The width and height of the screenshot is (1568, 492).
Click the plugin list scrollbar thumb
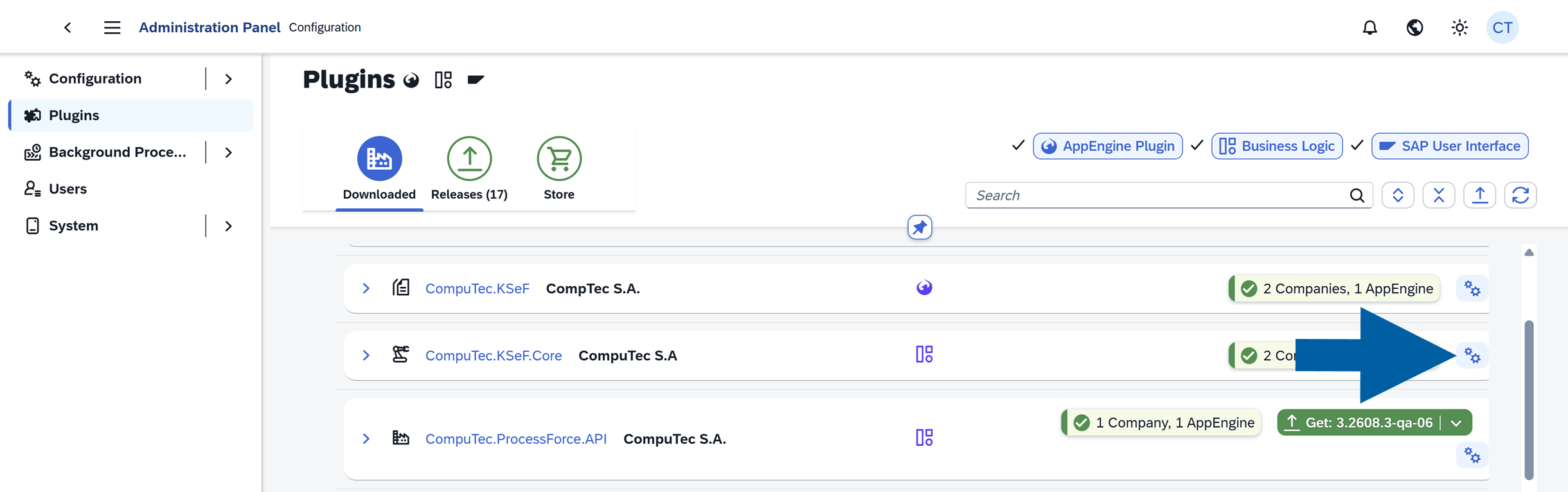(1529, 399)
